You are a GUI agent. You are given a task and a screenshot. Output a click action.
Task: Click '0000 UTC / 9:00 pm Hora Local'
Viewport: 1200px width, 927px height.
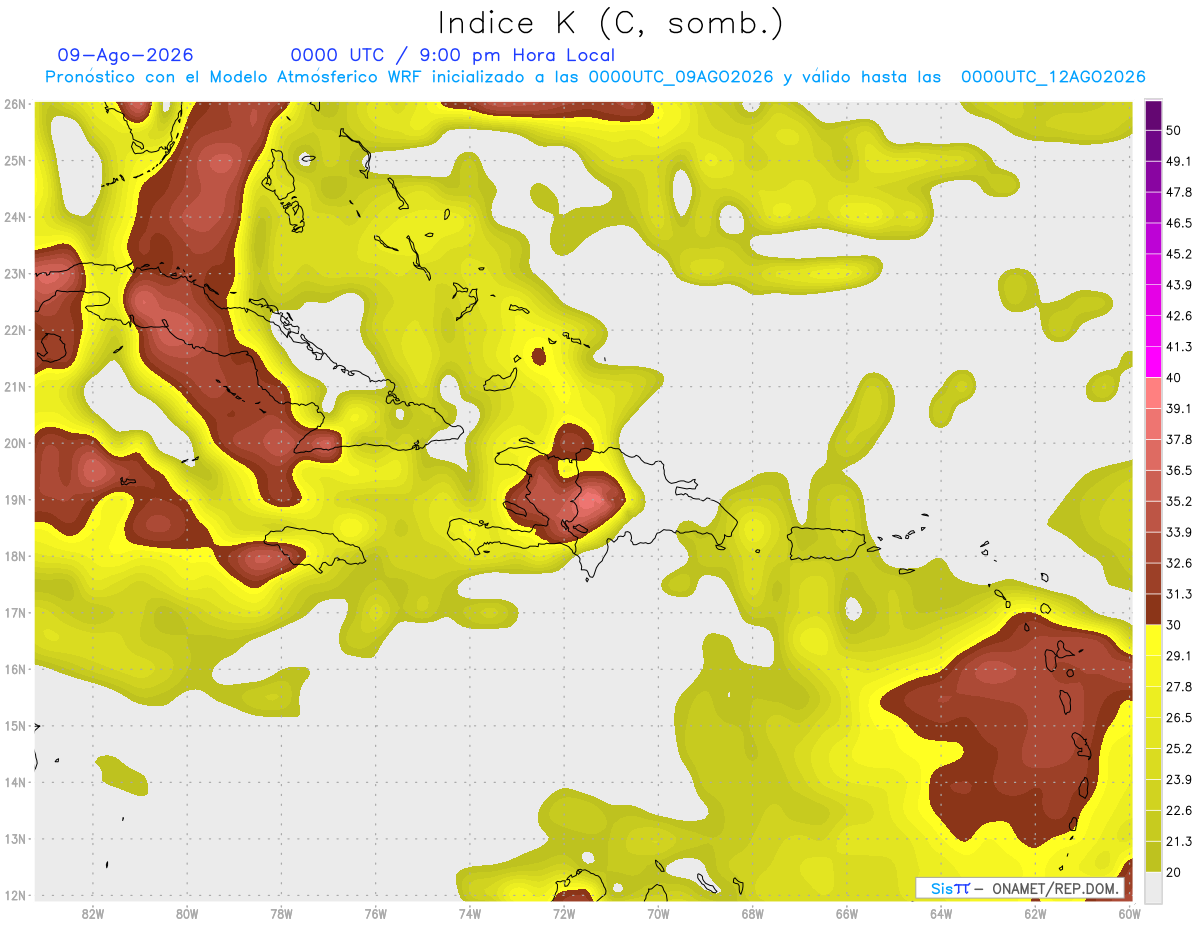(x=453, y=55)
